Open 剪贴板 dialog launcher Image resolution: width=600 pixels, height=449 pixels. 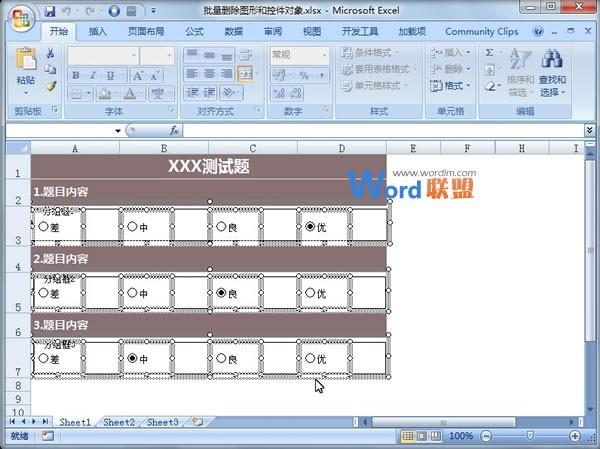coord(54,110)
